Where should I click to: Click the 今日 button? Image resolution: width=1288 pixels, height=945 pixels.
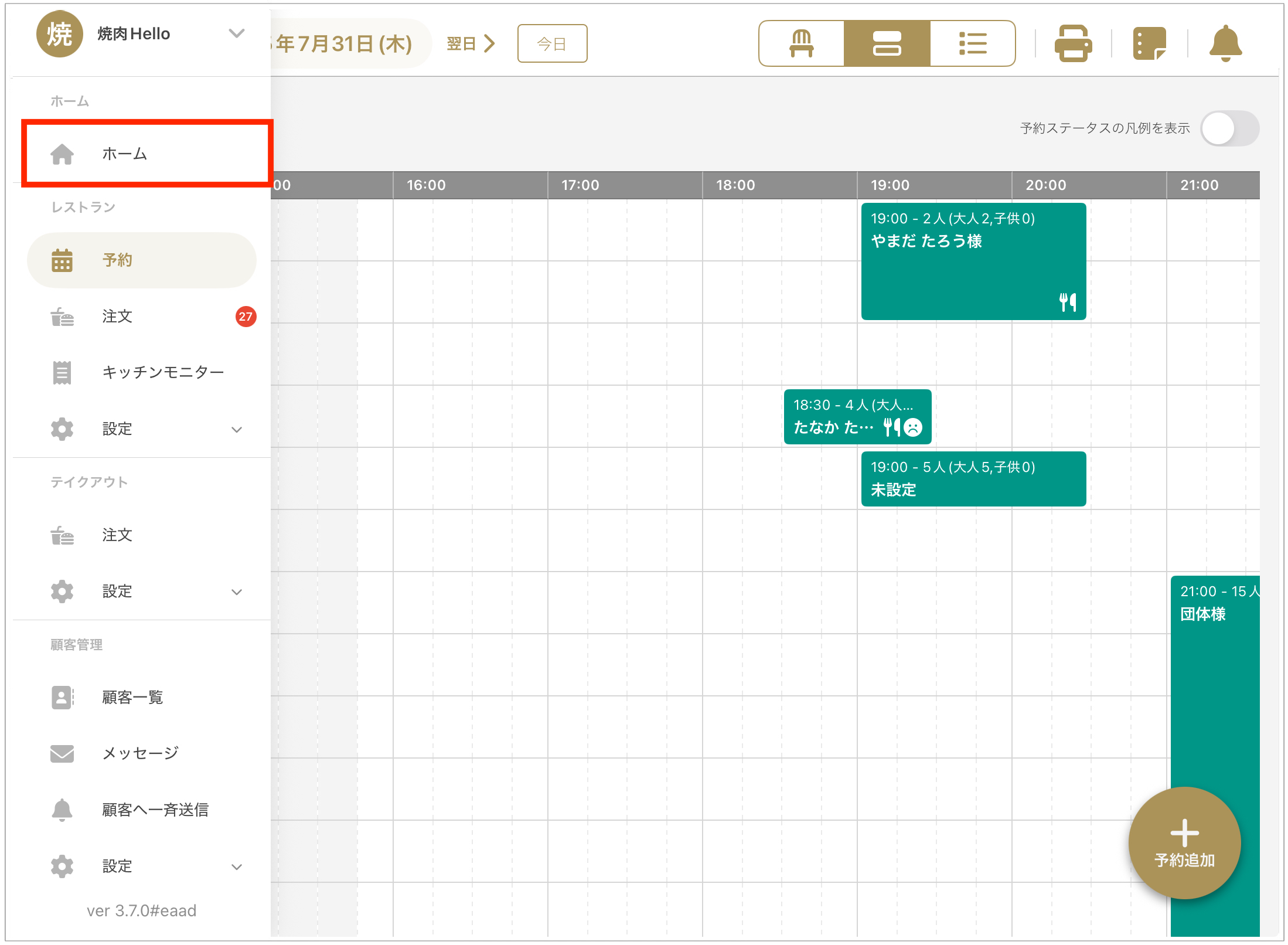552,43
